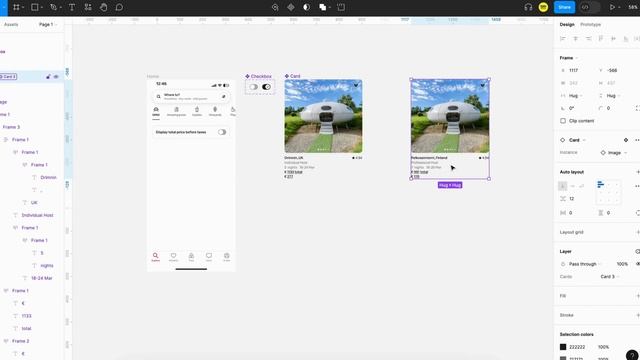The image size is (640, 360).
Task: Click the Align left icon
Action: [x=563, y=38]
